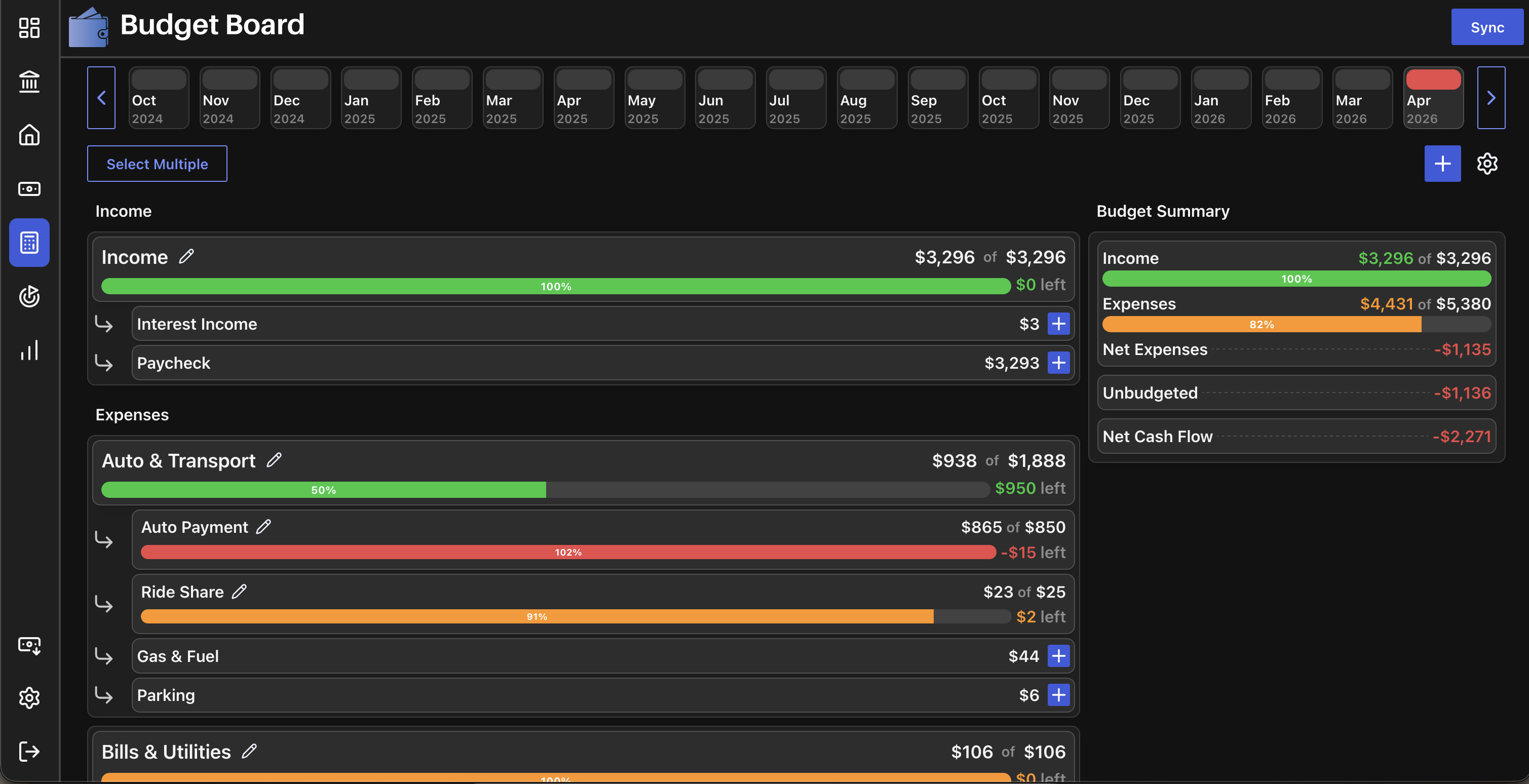Click the Auto & Transport 50% progress bar
This screenshot has width=1529, height=784.
[545, 490]
